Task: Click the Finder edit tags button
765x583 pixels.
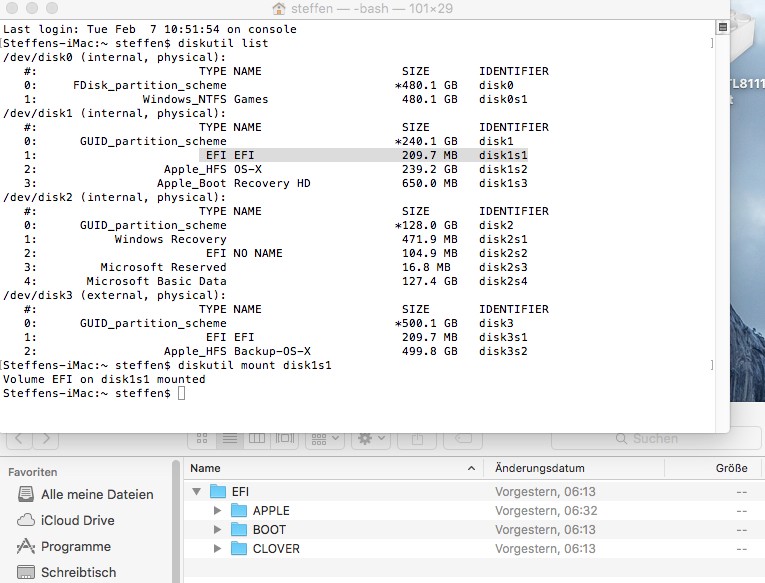Action: [x=463, y=439]
